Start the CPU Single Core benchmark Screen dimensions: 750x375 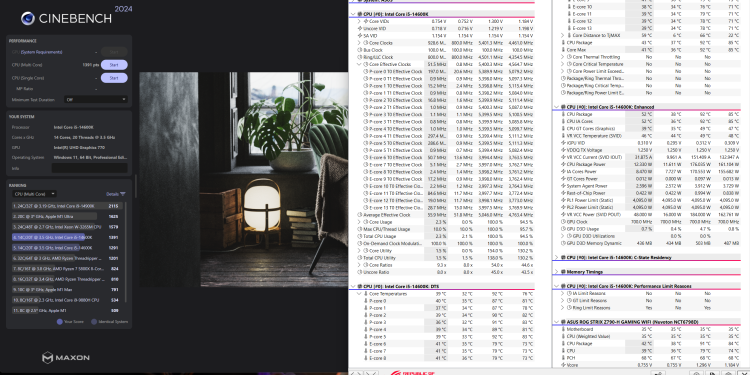tap(114, 78)
